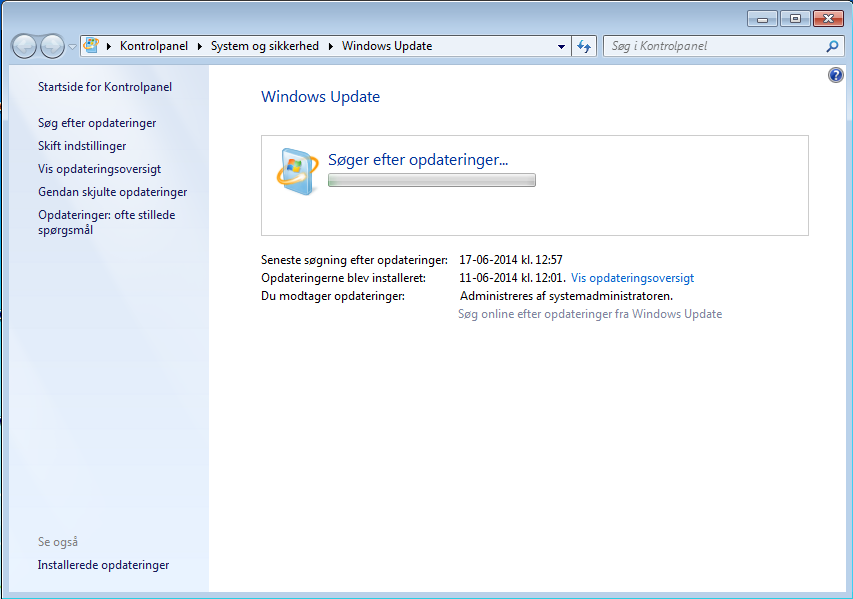Screen dimensions: 853x599
Task: Maximize the Windows Update window
Action: click(795, 19)
